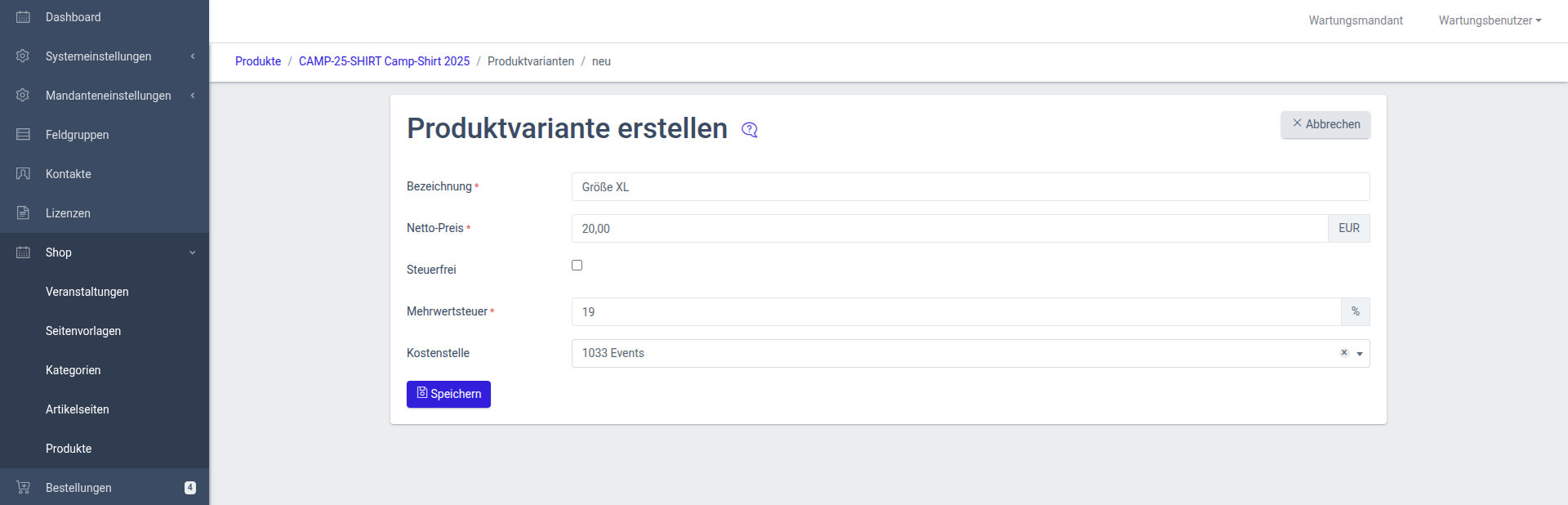Open CAMP-25-SHIRT breadcrumb link
Image resolution: width=1568 pixels, height=505 pixels.
pos(384,61)
